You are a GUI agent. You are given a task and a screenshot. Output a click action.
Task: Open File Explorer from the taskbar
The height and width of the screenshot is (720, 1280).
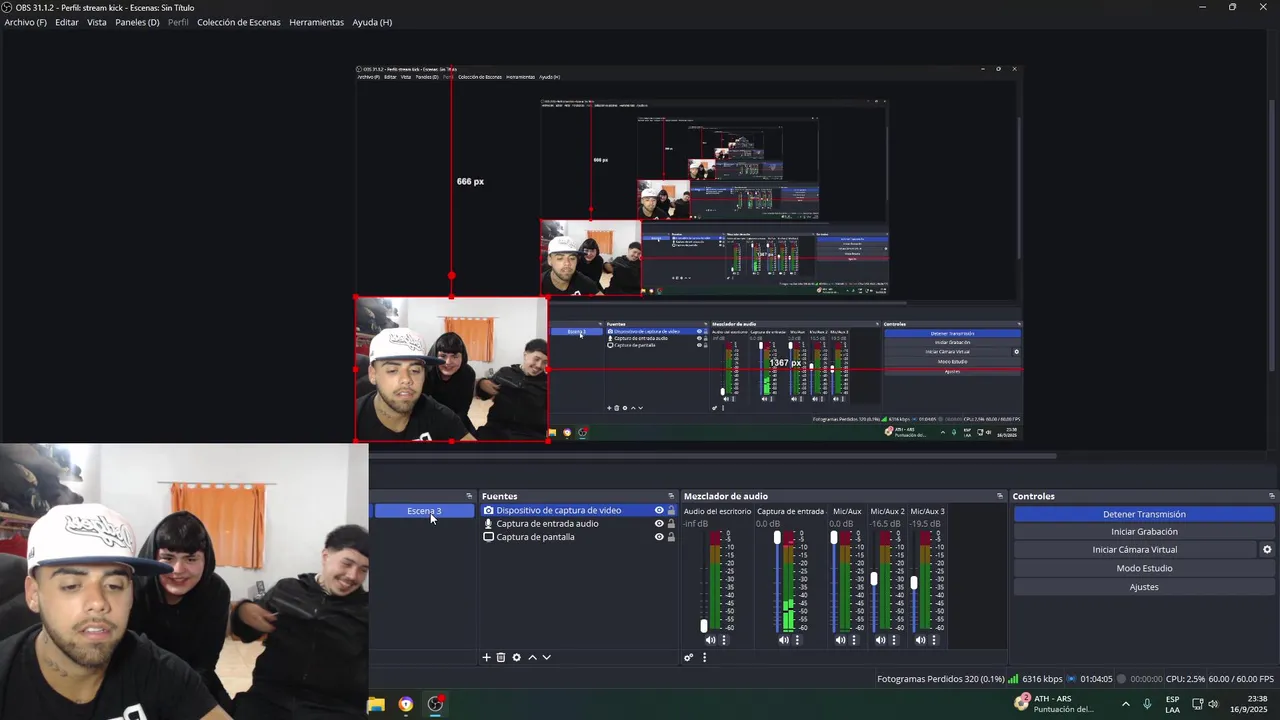376,704
